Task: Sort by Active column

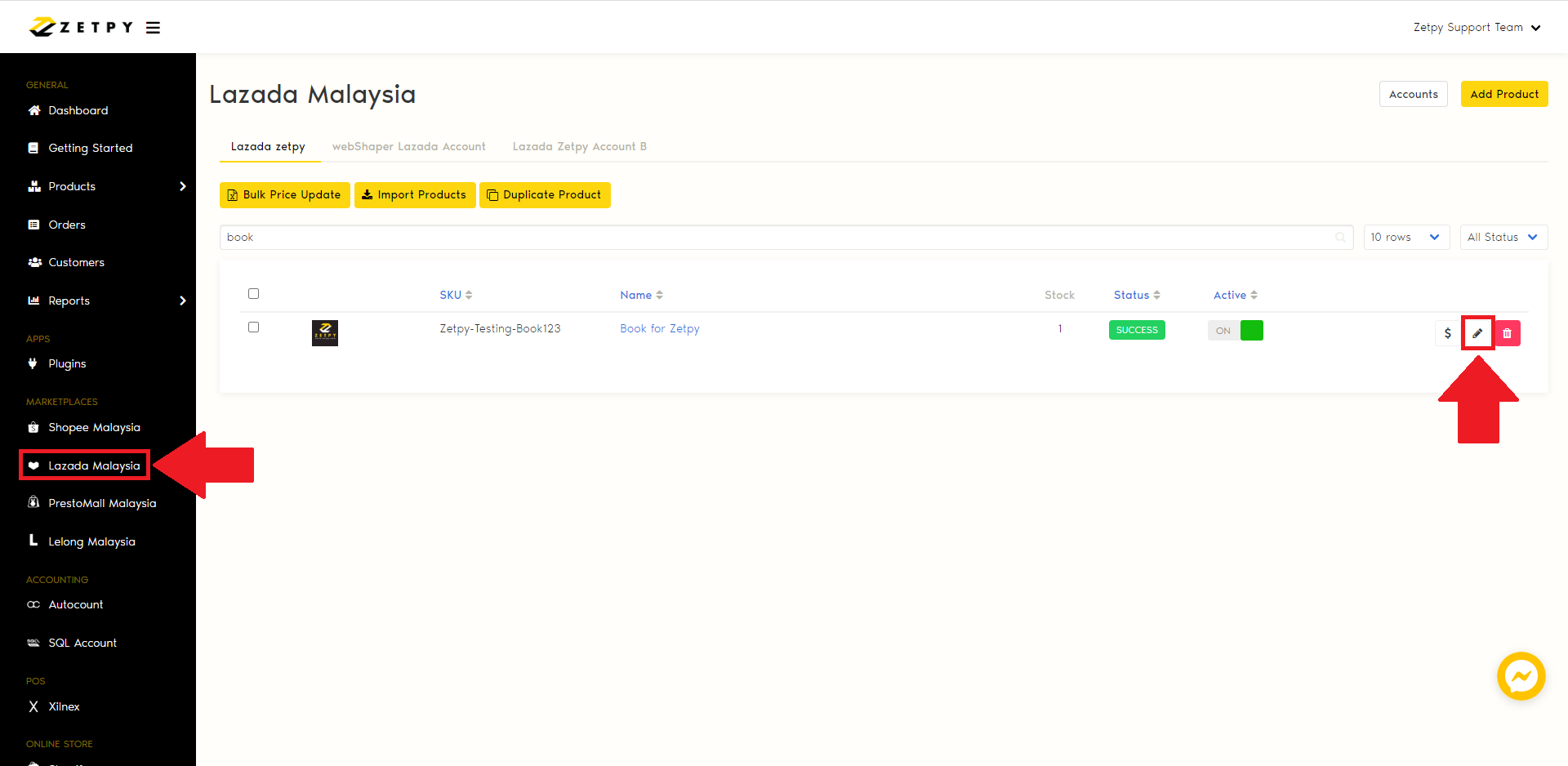Action: [1235, 295]
